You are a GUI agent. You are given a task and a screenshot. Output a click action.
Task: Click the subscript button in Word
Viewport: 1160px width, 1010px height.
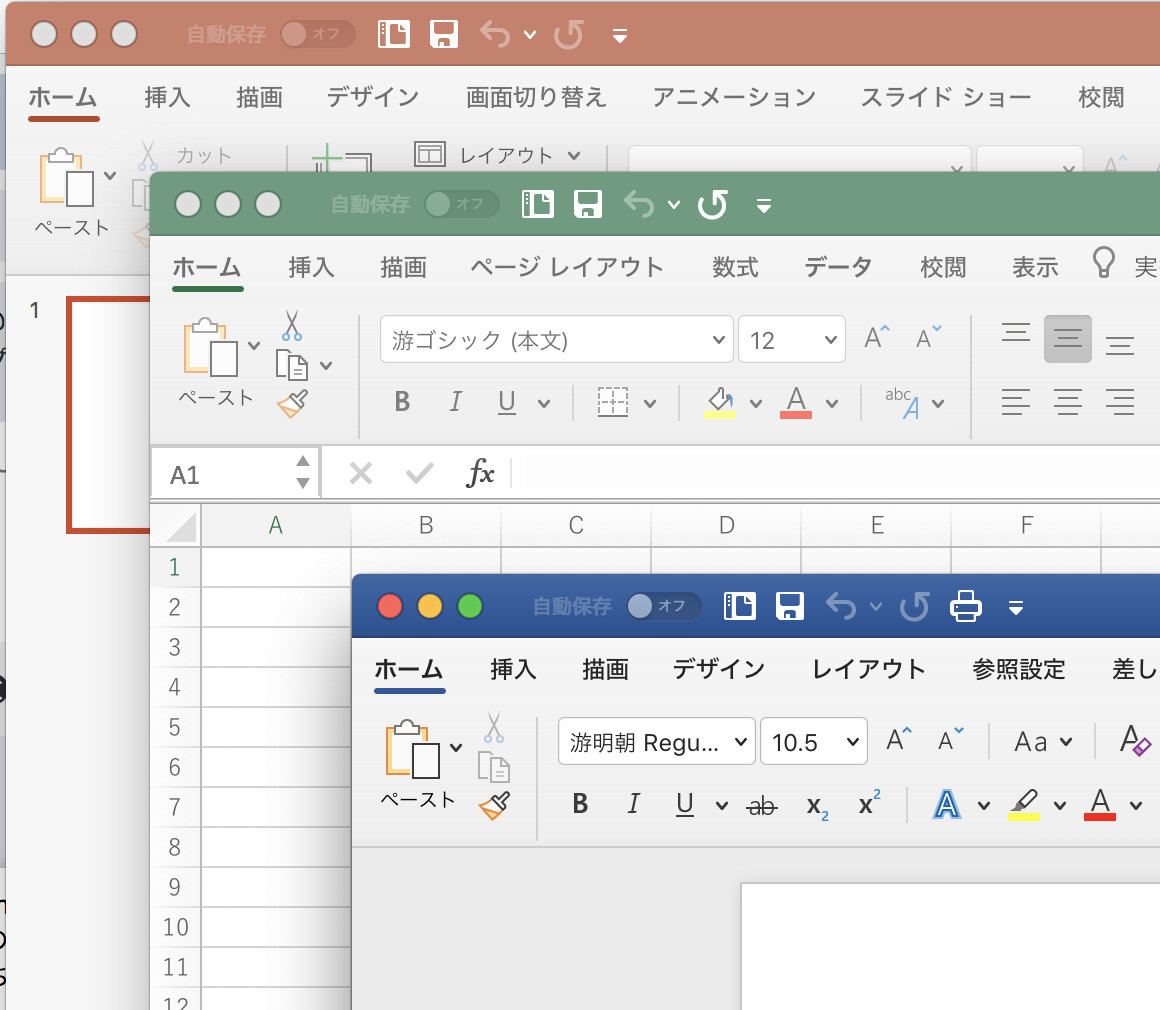[x=817, y=805]
